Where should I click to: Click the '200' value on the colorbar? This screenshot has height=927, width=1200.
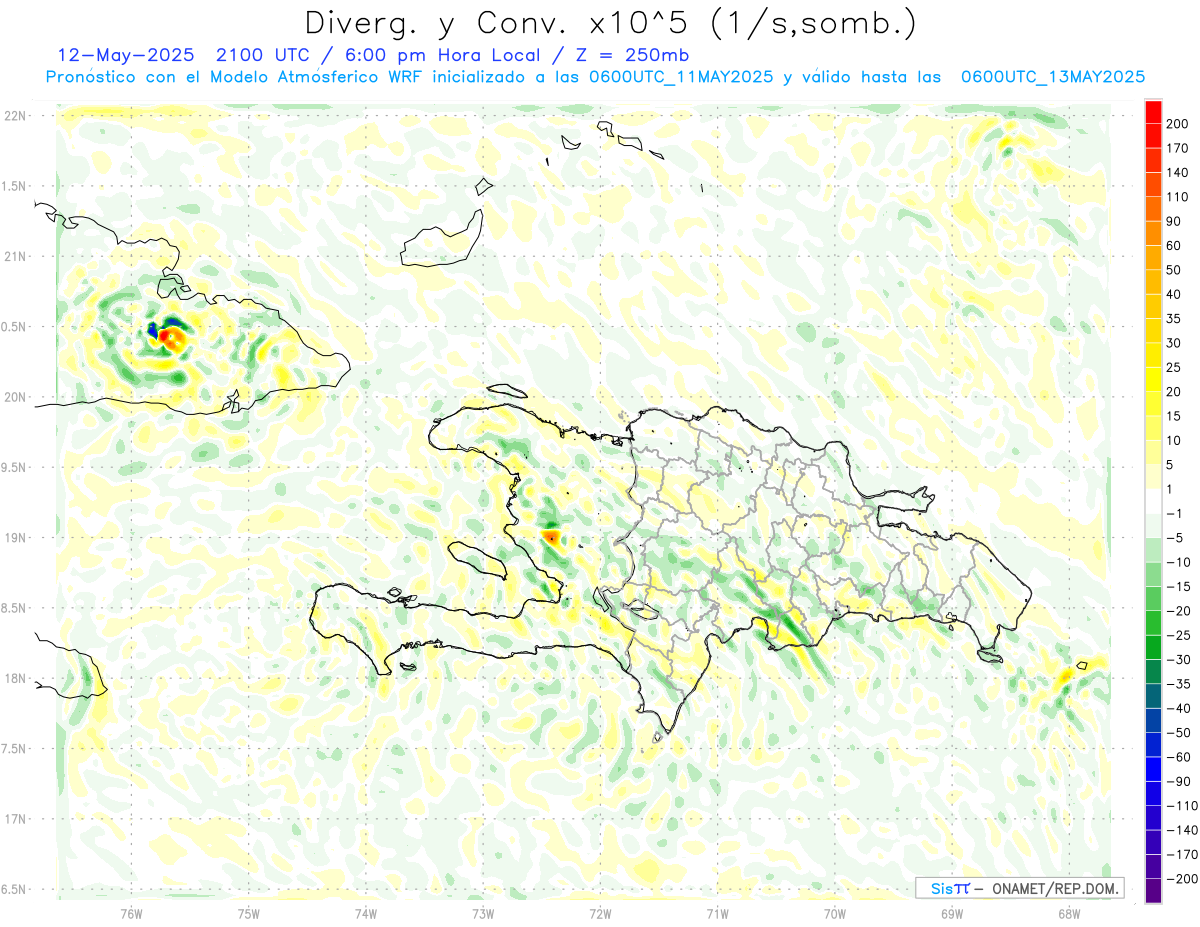coord(1178,124)
